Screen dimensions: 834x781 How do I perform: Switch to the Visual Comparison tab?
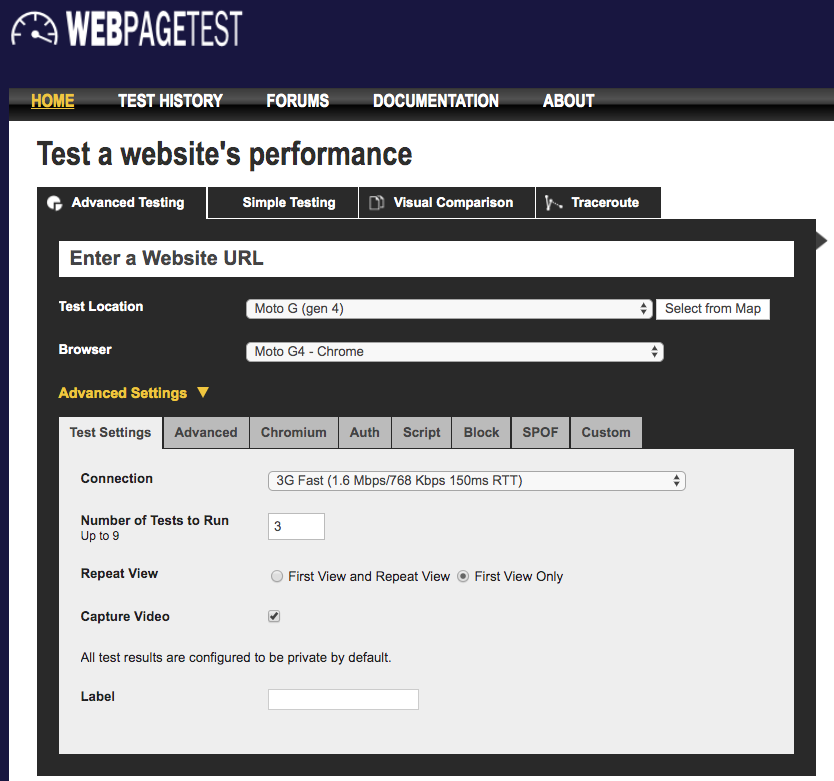[447, 203]
